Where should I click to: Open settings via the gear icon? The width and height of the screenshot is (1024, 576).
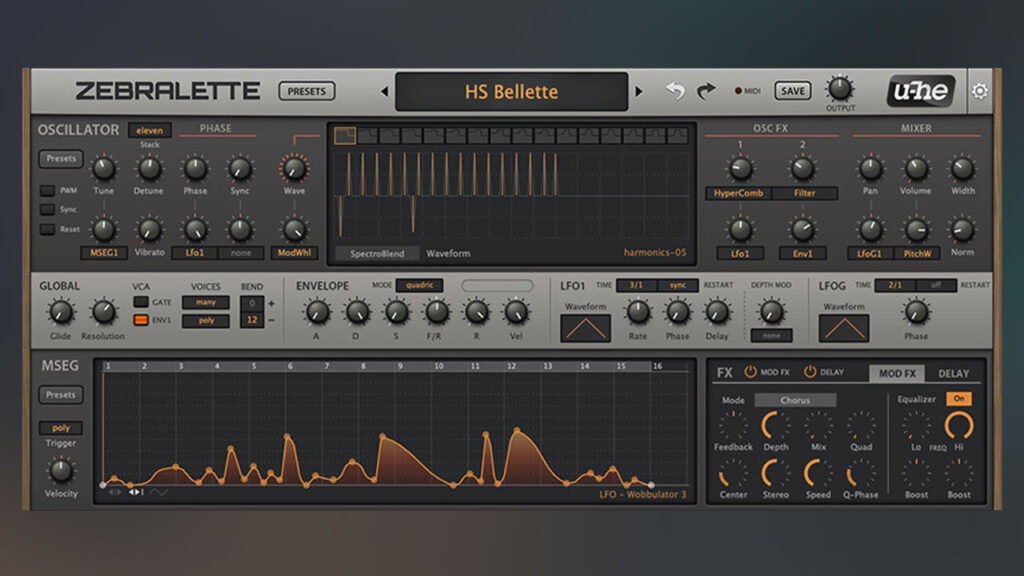[x=982, y=90]
